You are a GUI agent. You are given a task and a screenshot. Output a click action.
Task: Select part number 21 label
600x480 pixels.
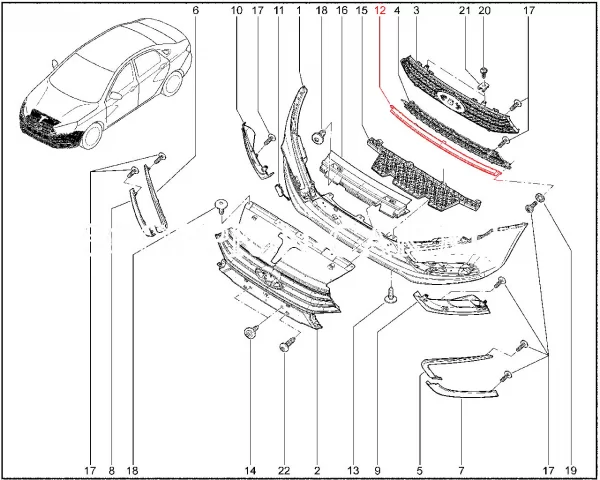(463, 10)
